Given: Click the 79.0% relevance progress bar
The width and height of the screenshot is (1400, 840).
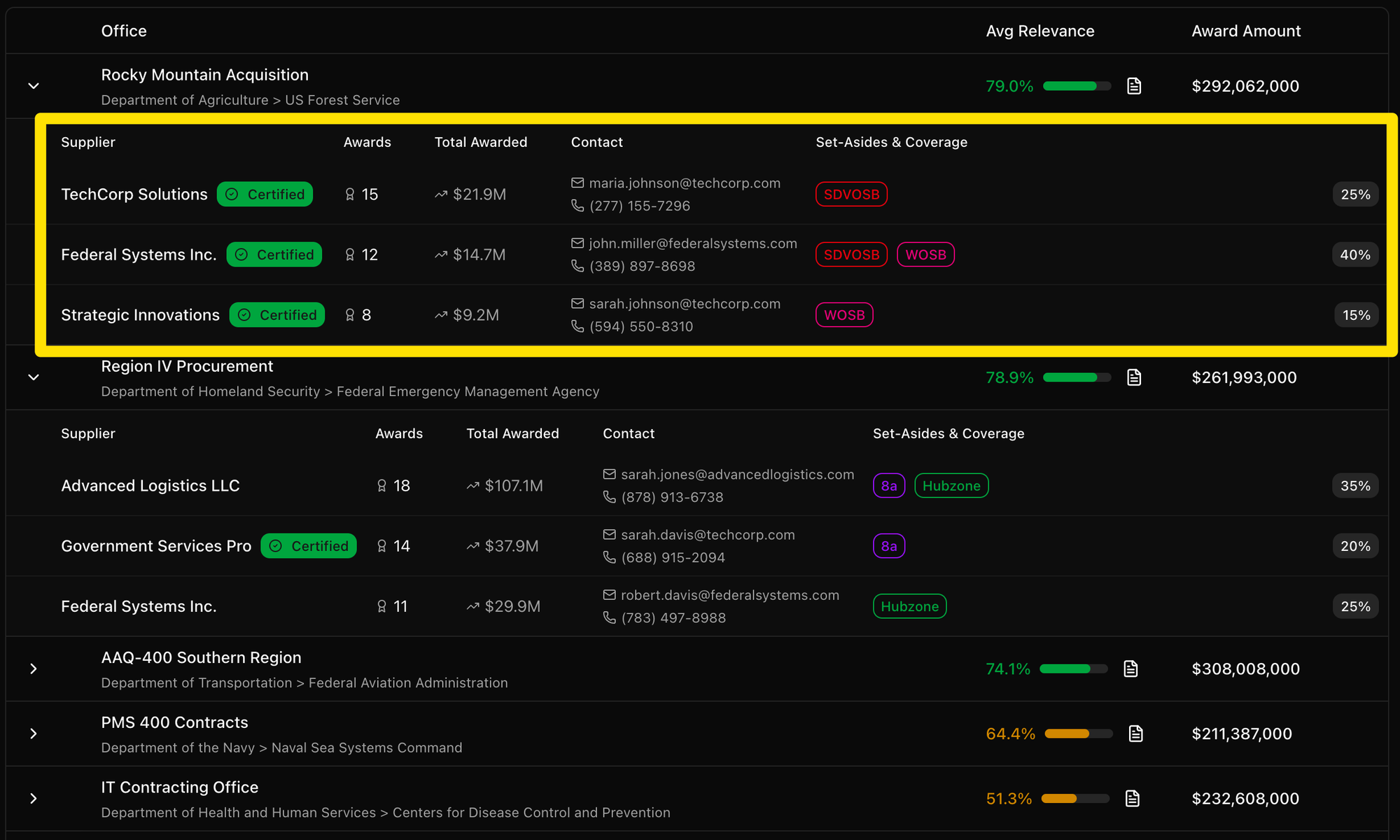Looking at the screenshot, I should [x=1077, y=86].
